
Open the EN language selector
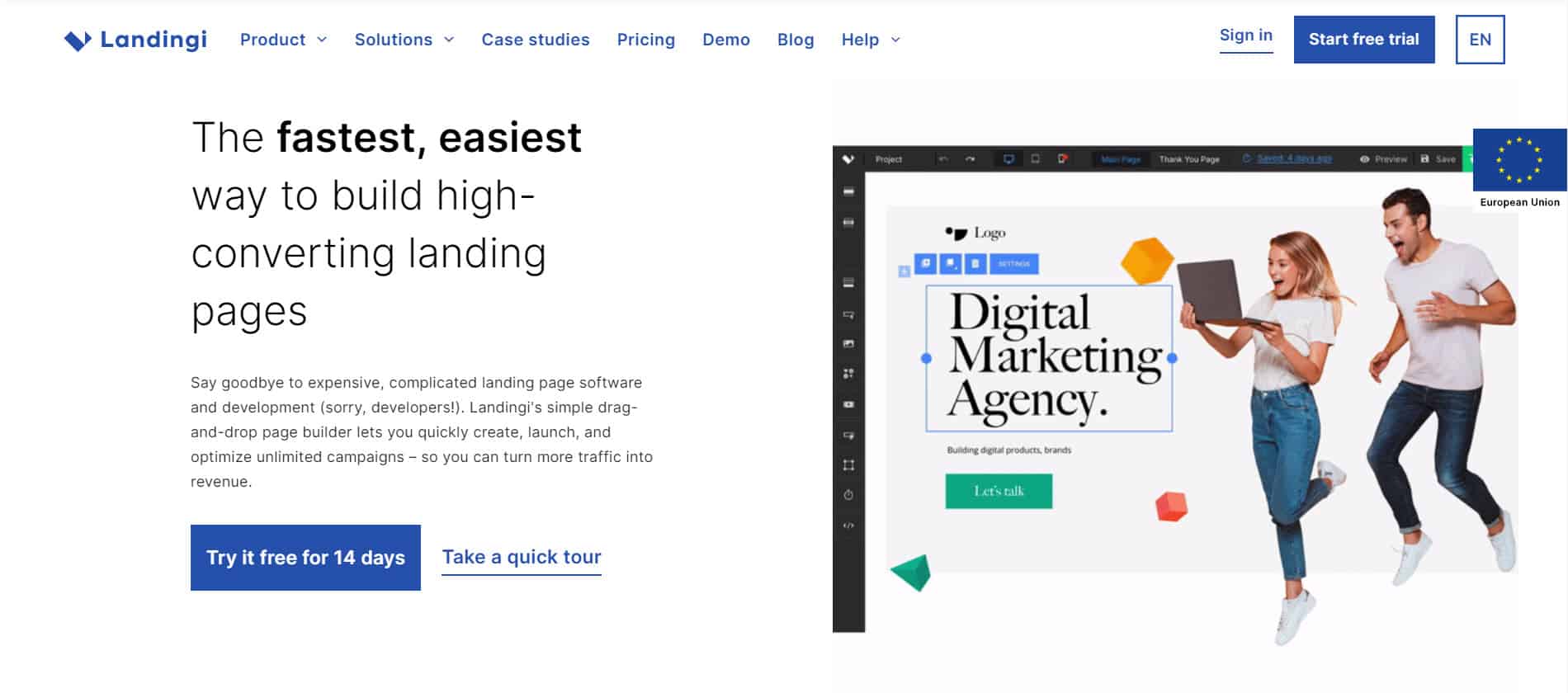(x=1480, y=40)
